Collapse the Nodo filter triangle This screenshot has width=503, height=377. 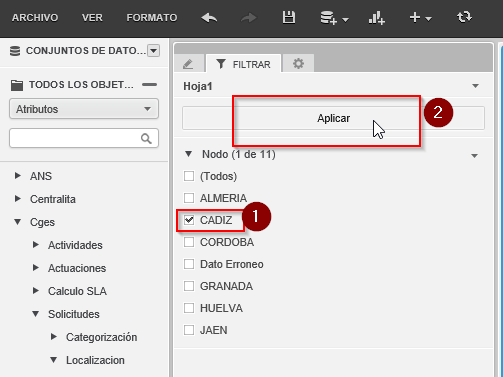189,154
